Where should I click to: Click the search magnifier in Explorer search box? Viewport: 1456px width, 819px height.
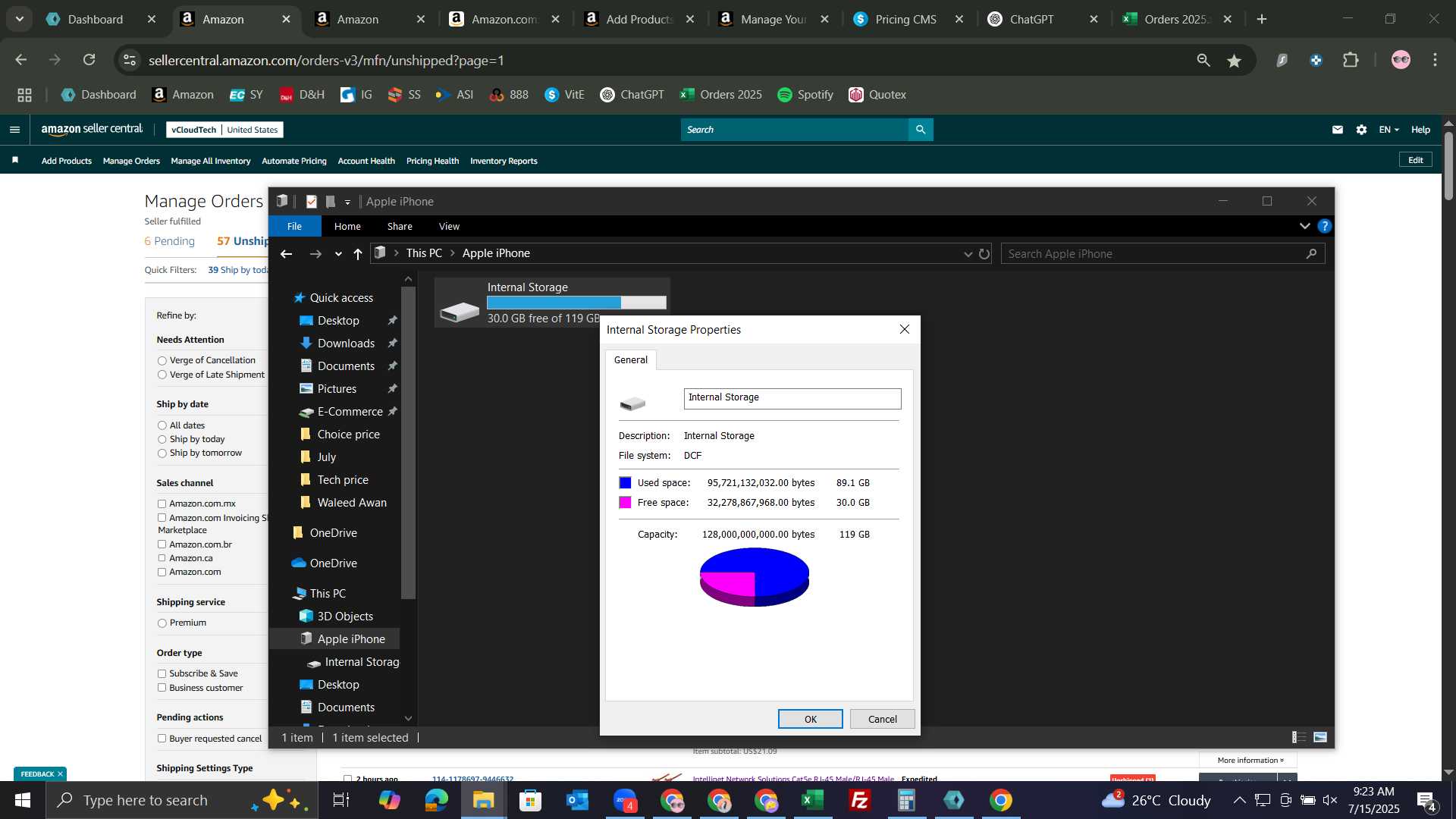[1311, 254]
